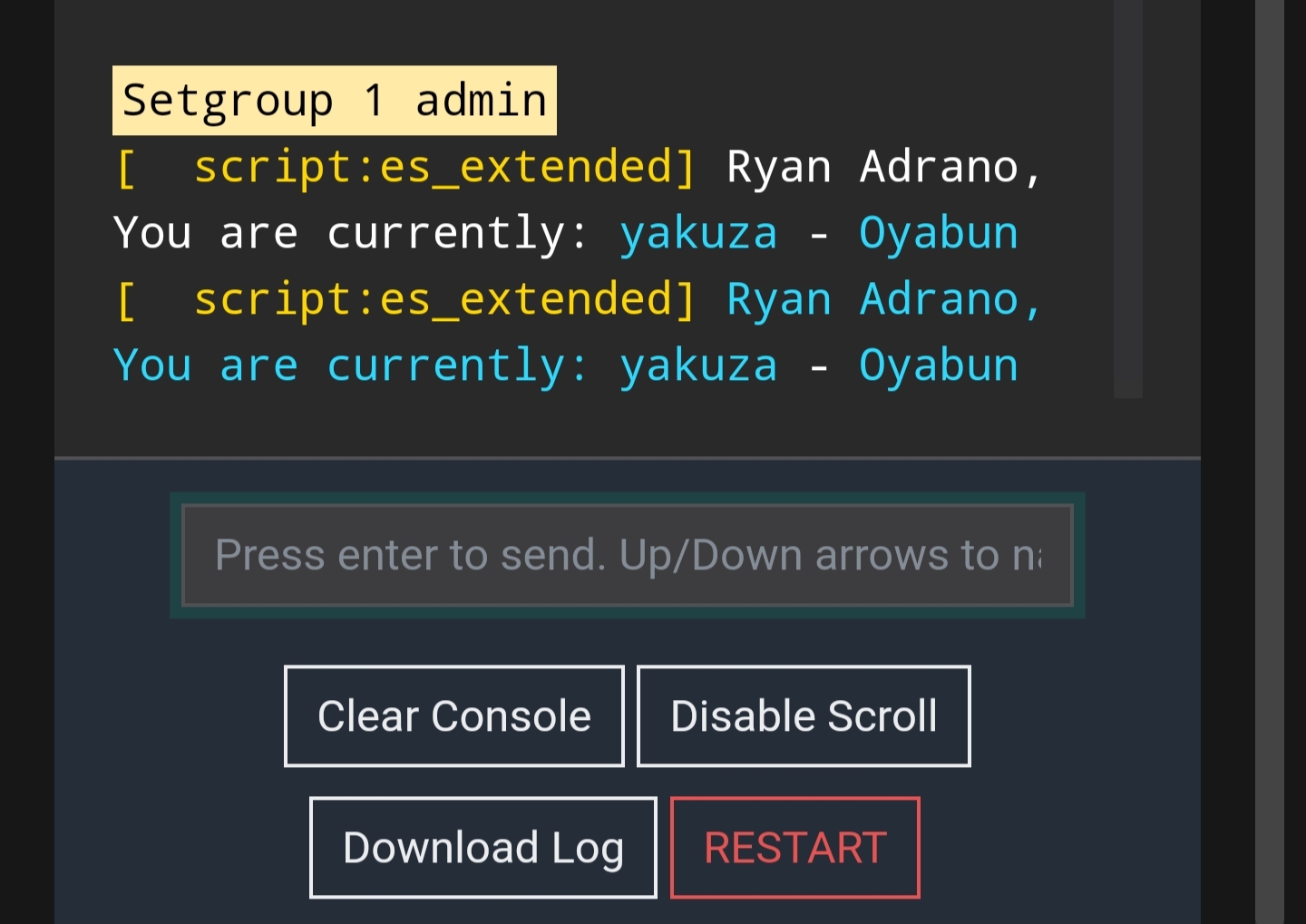Click Download Log to save the server log
1306x924 pixels.
[482, 847]
